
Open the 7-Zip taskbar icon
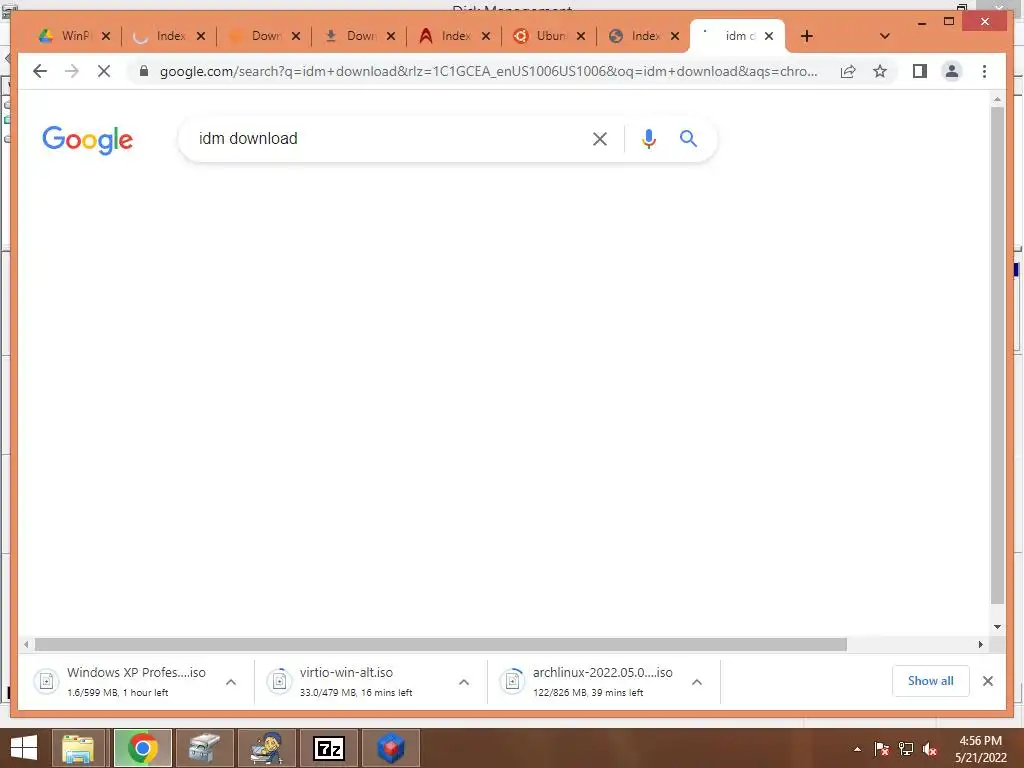[329, 748]
